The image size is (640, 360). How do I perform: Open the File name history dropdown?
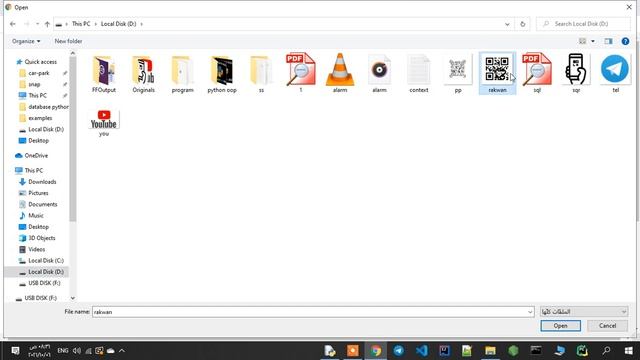click(x=530, y=312)
